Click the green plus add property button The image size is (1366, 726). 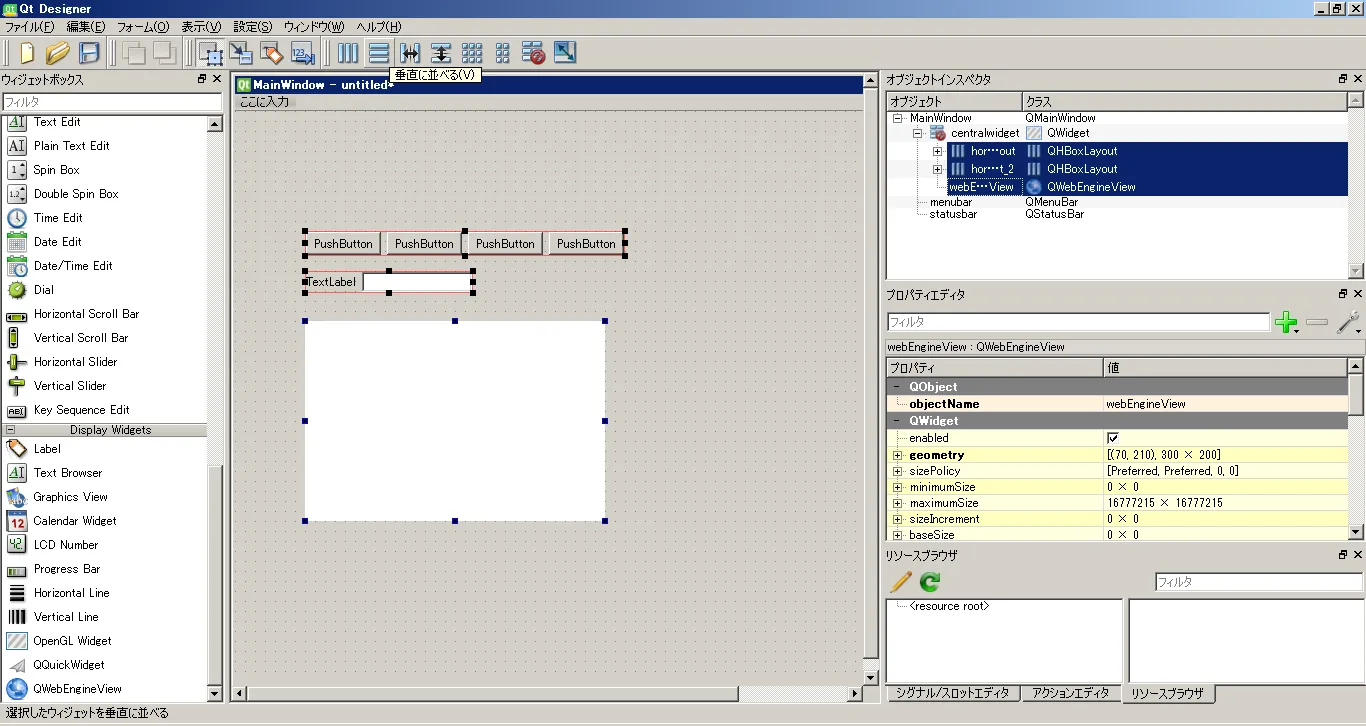pyautogui.click(x=1286, y=322)
